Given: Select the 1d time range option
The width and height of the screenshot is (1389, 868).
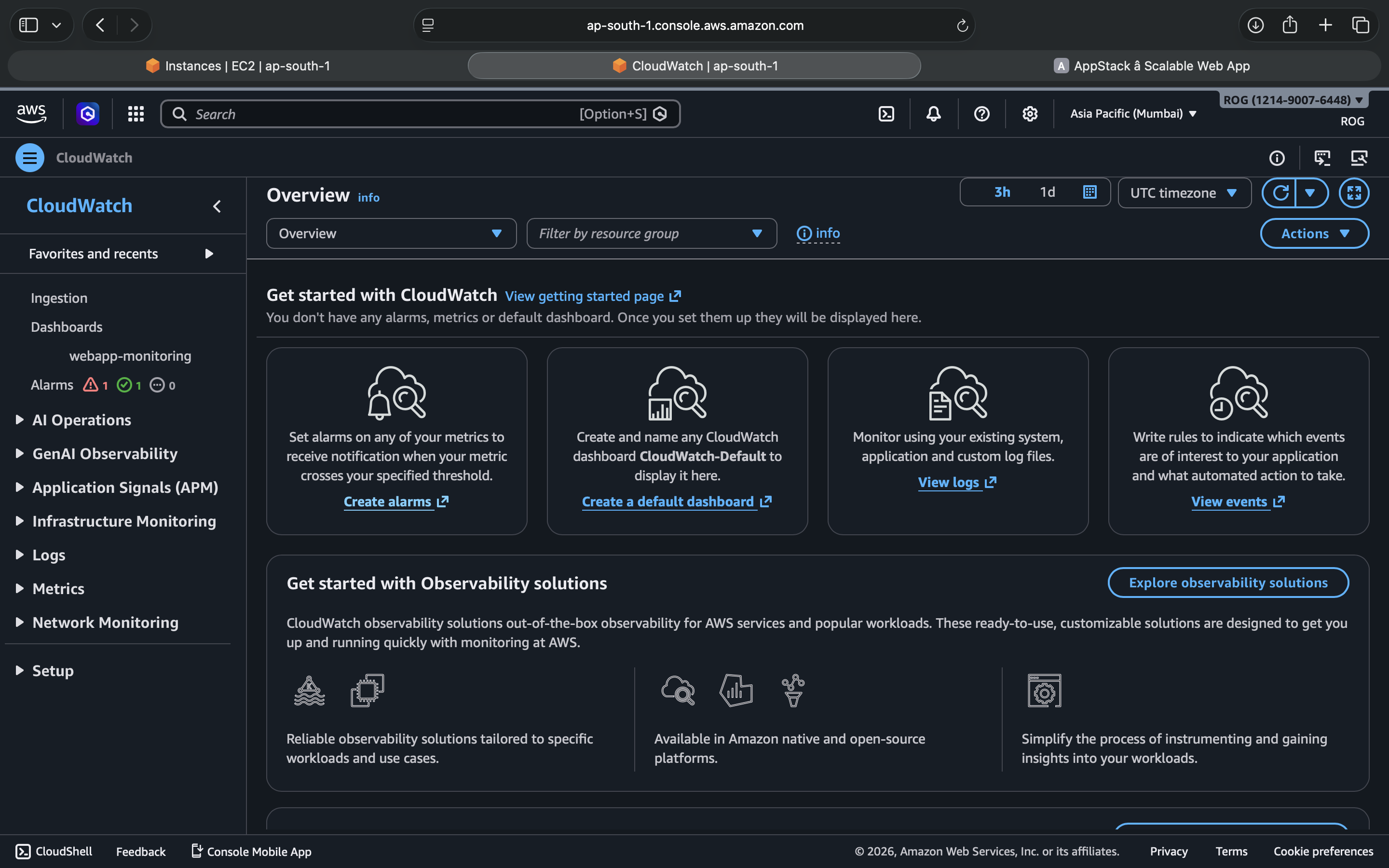Looking at the screenshot, I should pyautogui.click(x=1047, y=192).
